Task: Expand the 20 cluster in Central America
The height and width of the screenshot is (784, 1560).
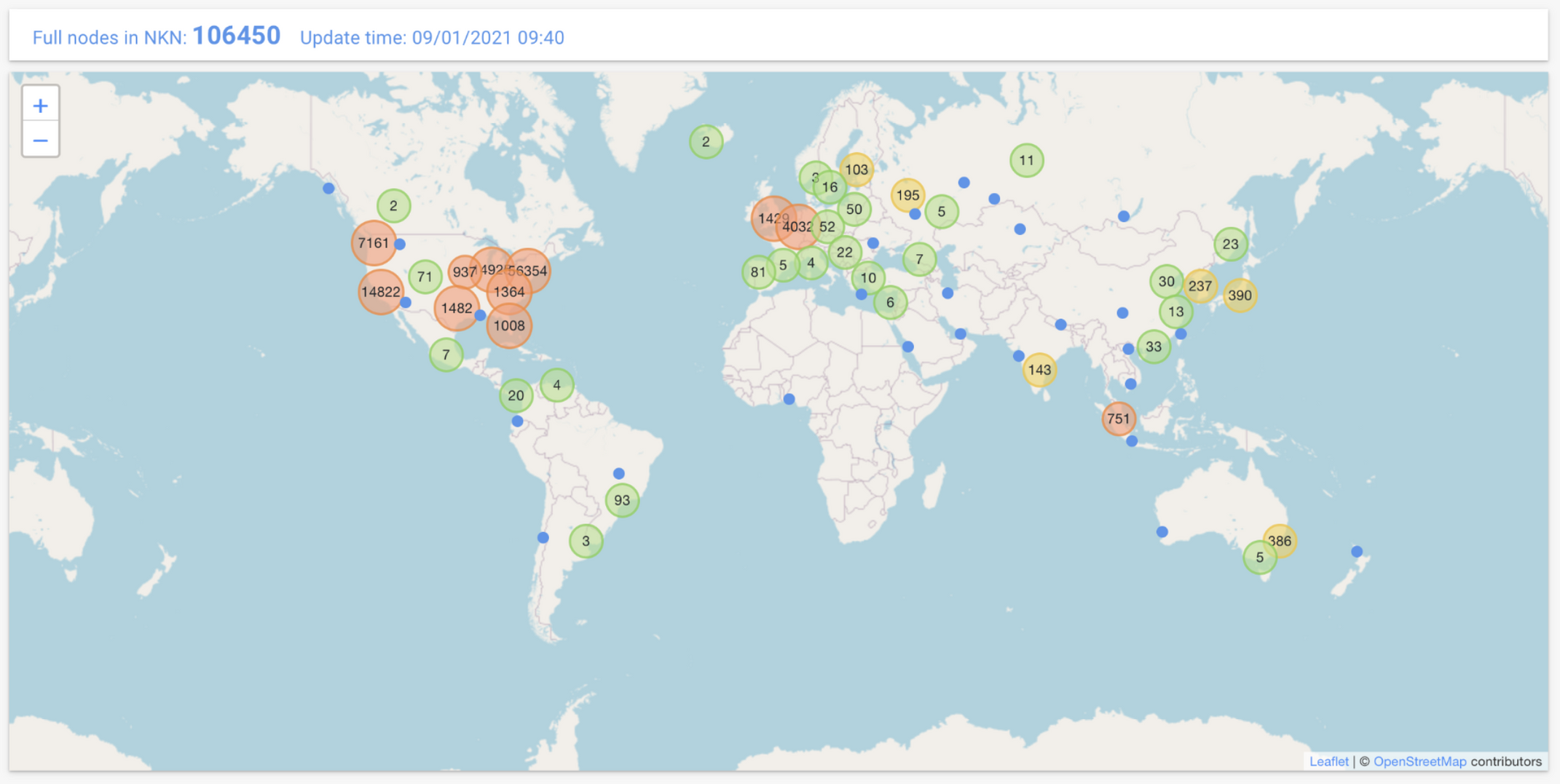Action: tap(516, 396)
